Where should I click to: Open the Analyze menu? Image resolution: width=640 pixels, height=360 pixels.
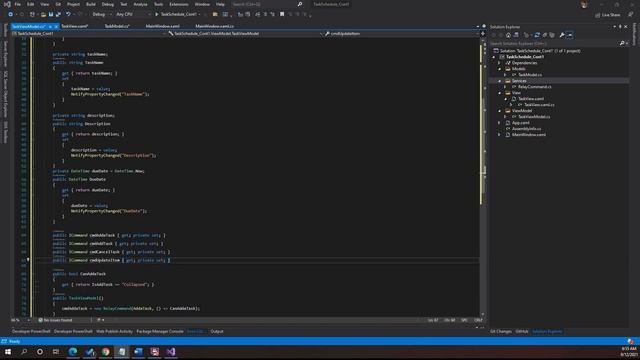(x=140, y=4)
